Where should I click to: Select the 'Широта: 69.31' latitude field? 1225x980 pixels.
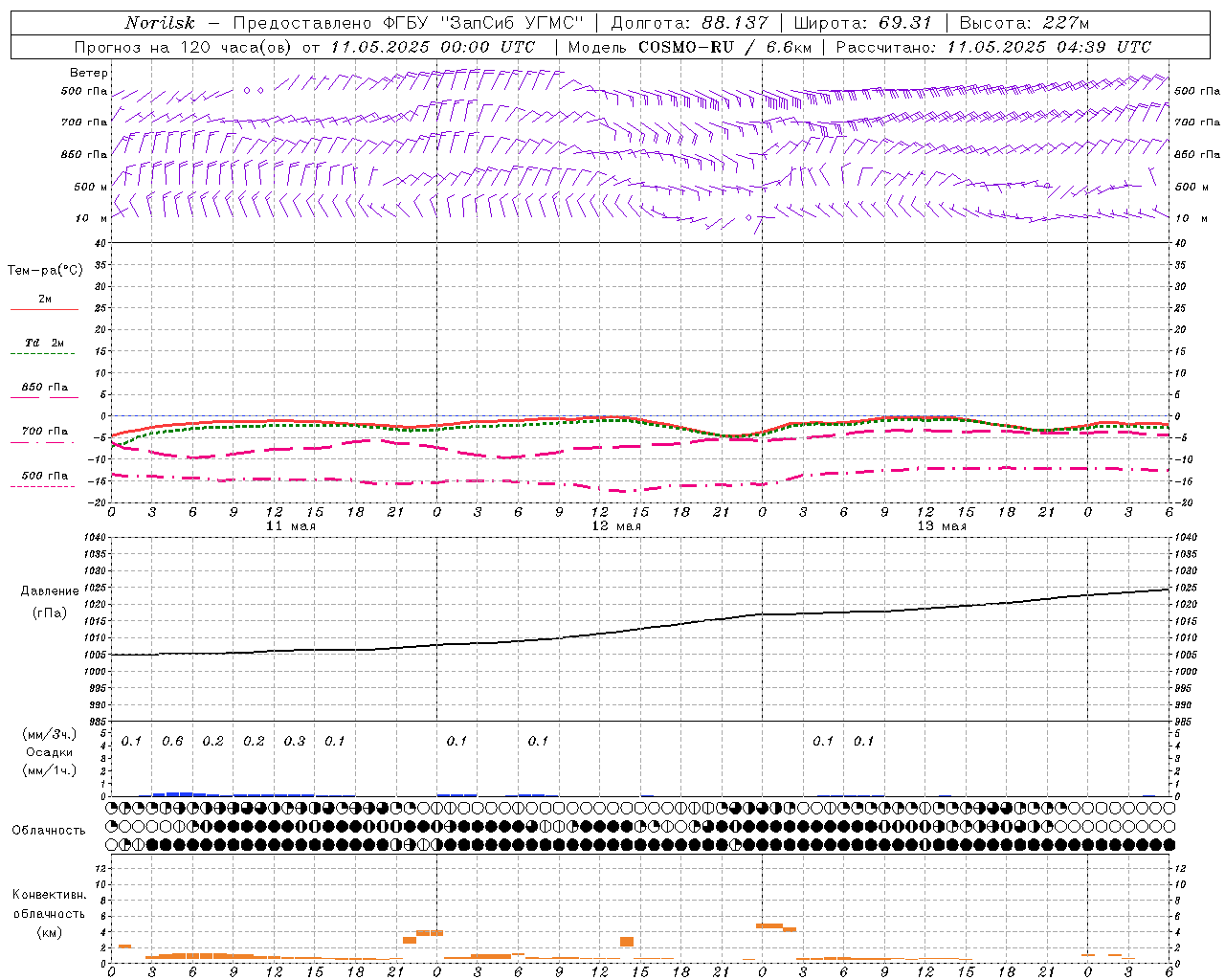(x=863, y=23)
